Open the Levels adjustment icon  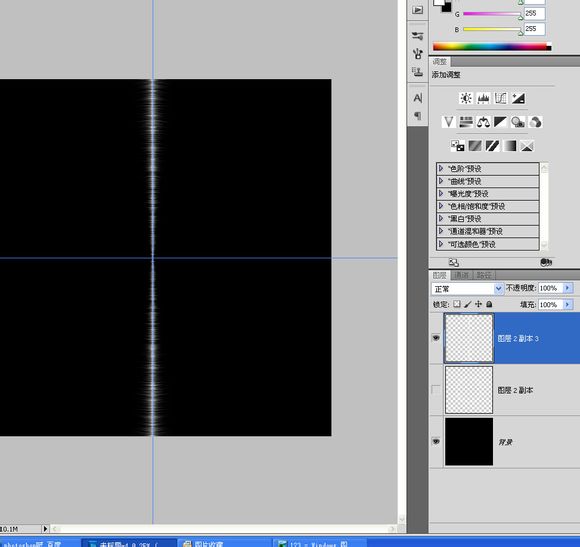(483, 98)
